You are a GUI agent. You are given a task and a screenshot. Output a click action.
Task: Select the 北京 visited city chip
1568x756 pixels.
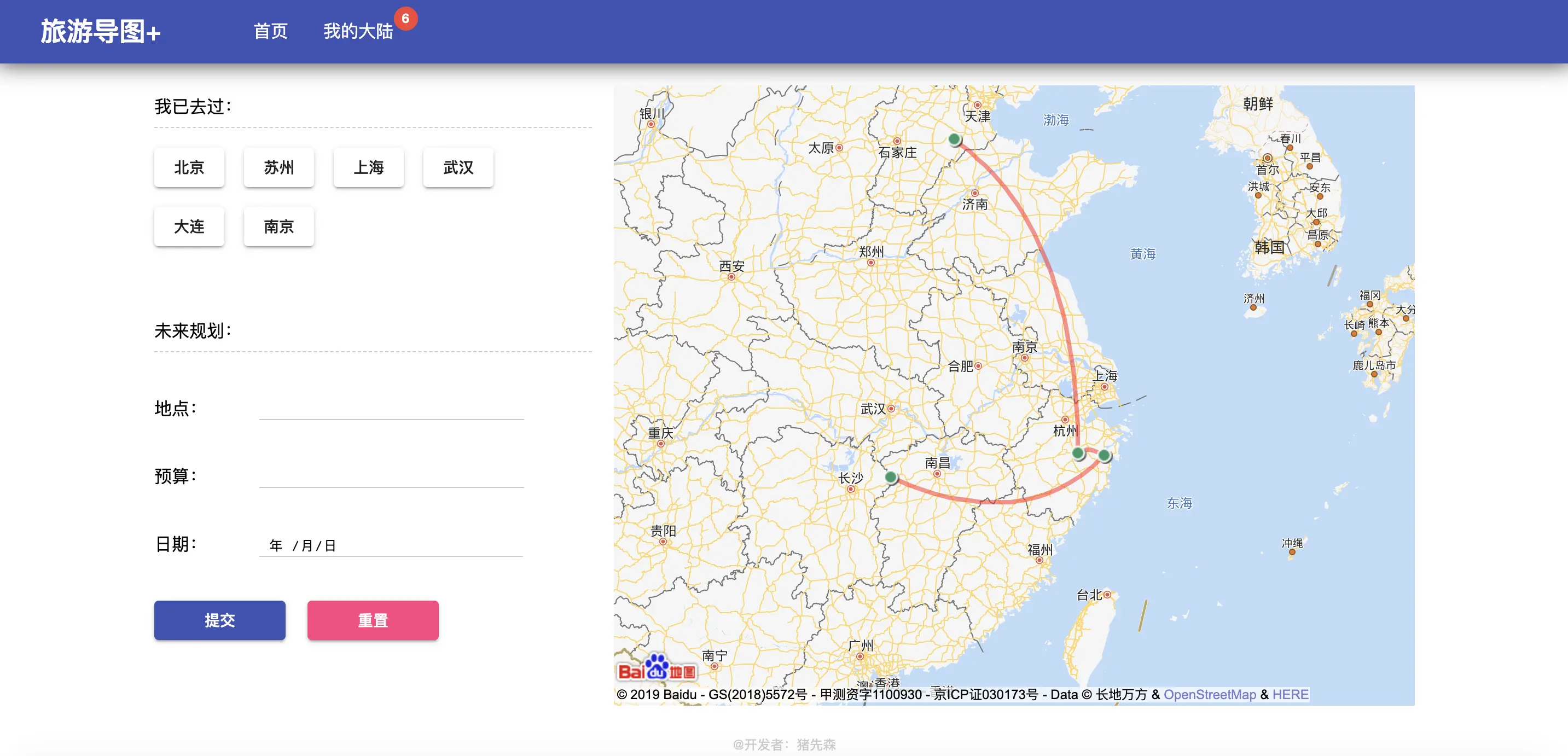coord(189,167)
